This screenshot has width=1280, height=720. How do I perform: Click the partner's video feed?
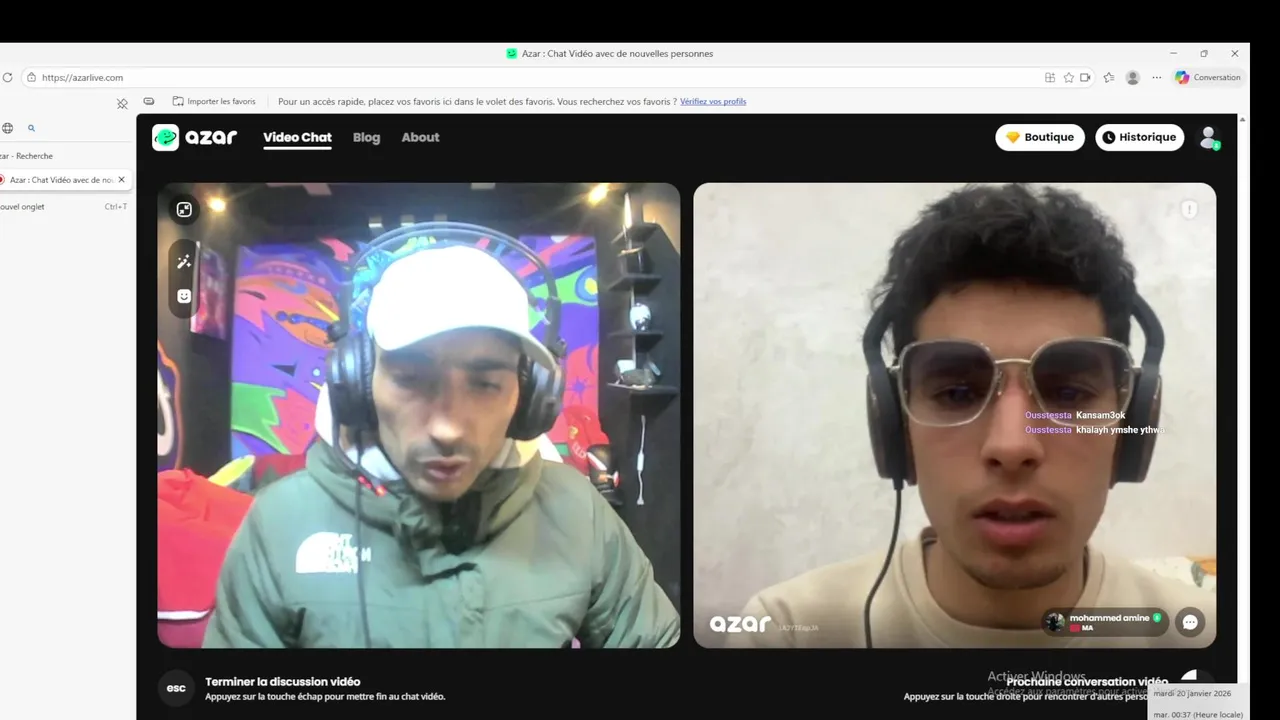pos(955,415)
